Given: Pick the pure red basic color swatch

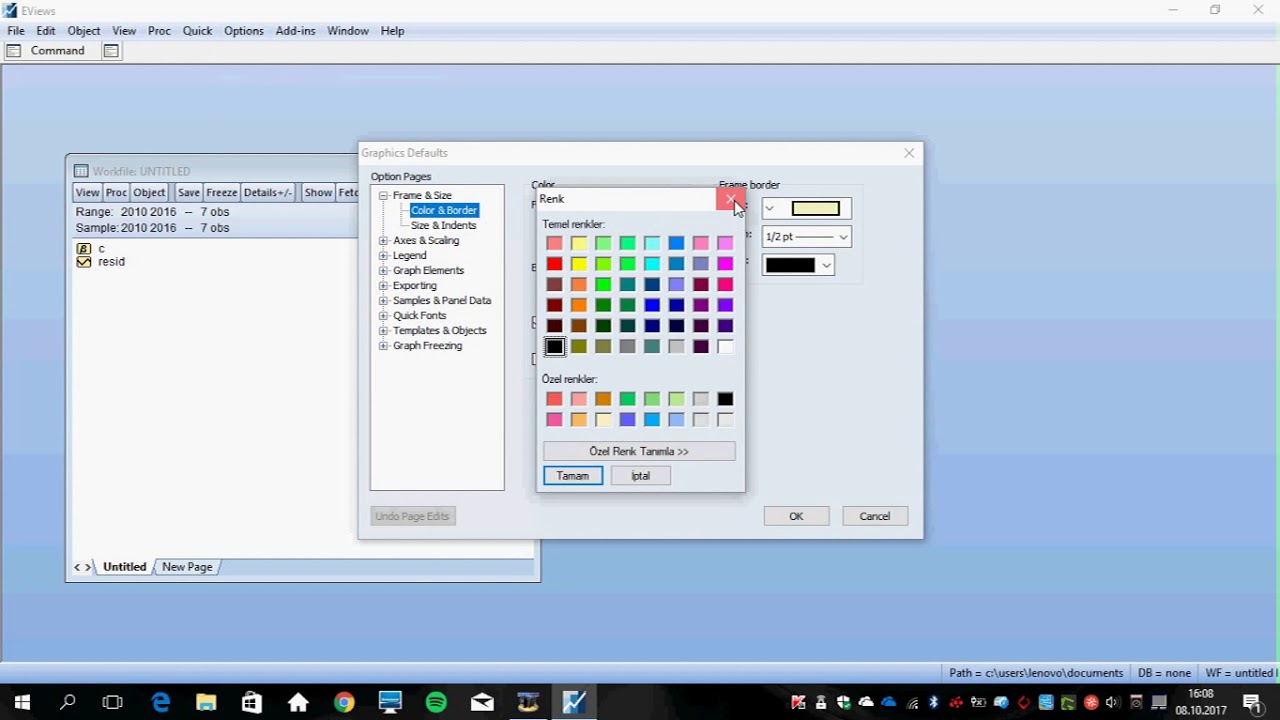Looking at the screenshot, I should (x=554, y=264).
